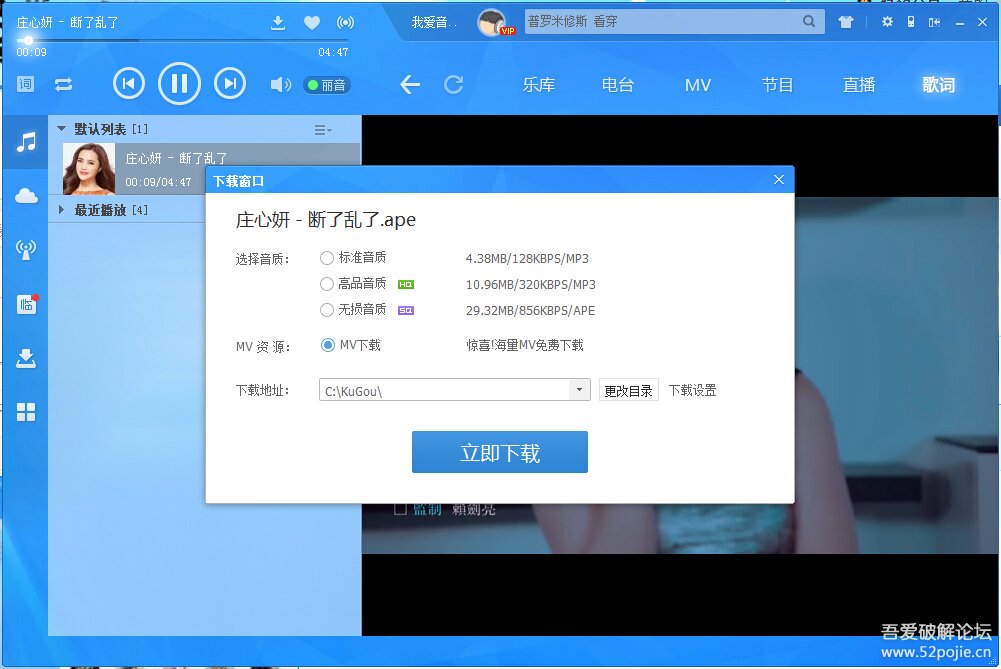The width and height of the screenshot is (1001, 669).
Task: Open the temporary list sidebar icon
Action: click(26, 304)
